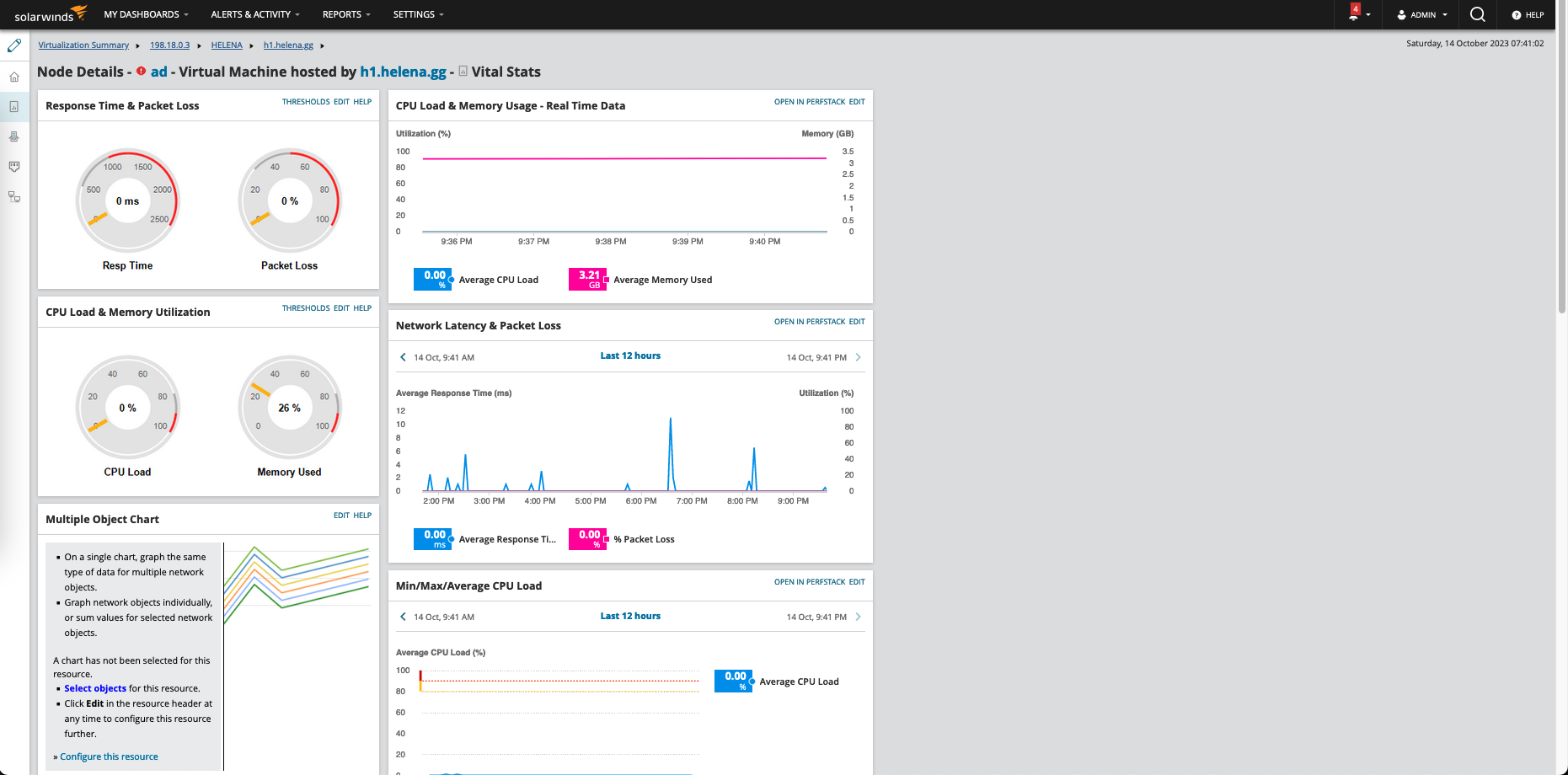Toggle Average Memory Used series in legend

[x=662, y=280]
